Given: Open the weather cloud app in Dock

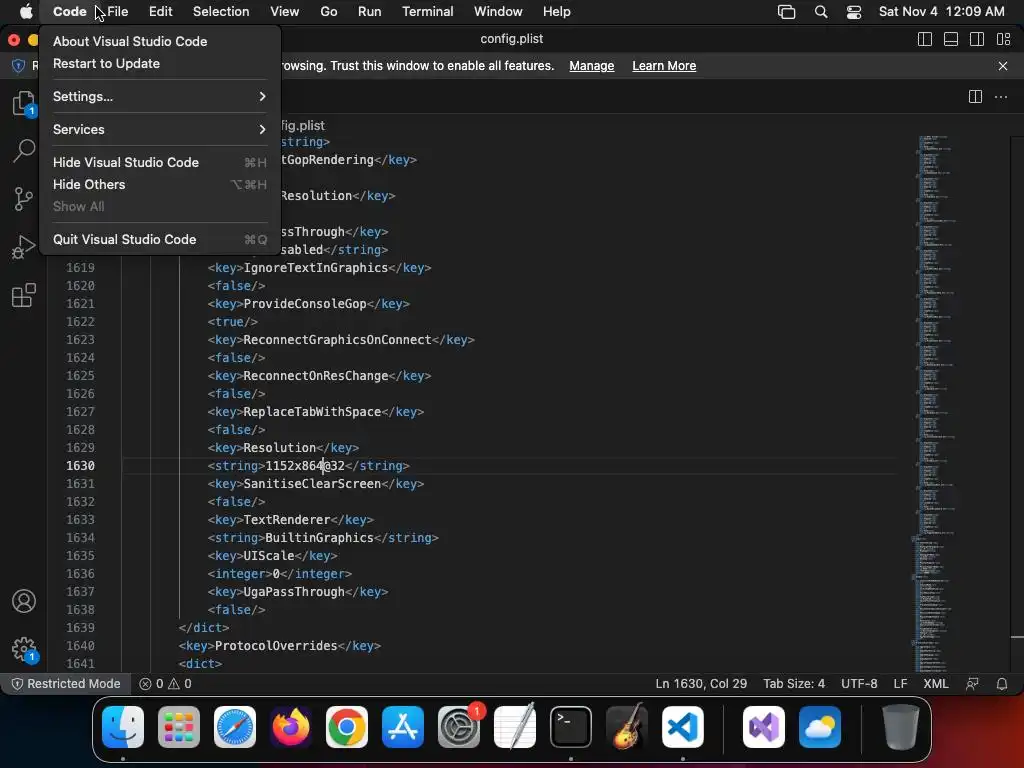Looking at the screenshot, I should 820,727.
